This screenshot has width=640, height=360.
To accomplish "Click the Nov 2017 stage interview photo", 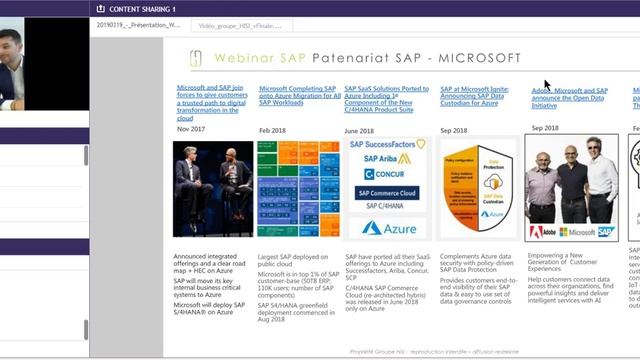I will (x=213, y=189).
